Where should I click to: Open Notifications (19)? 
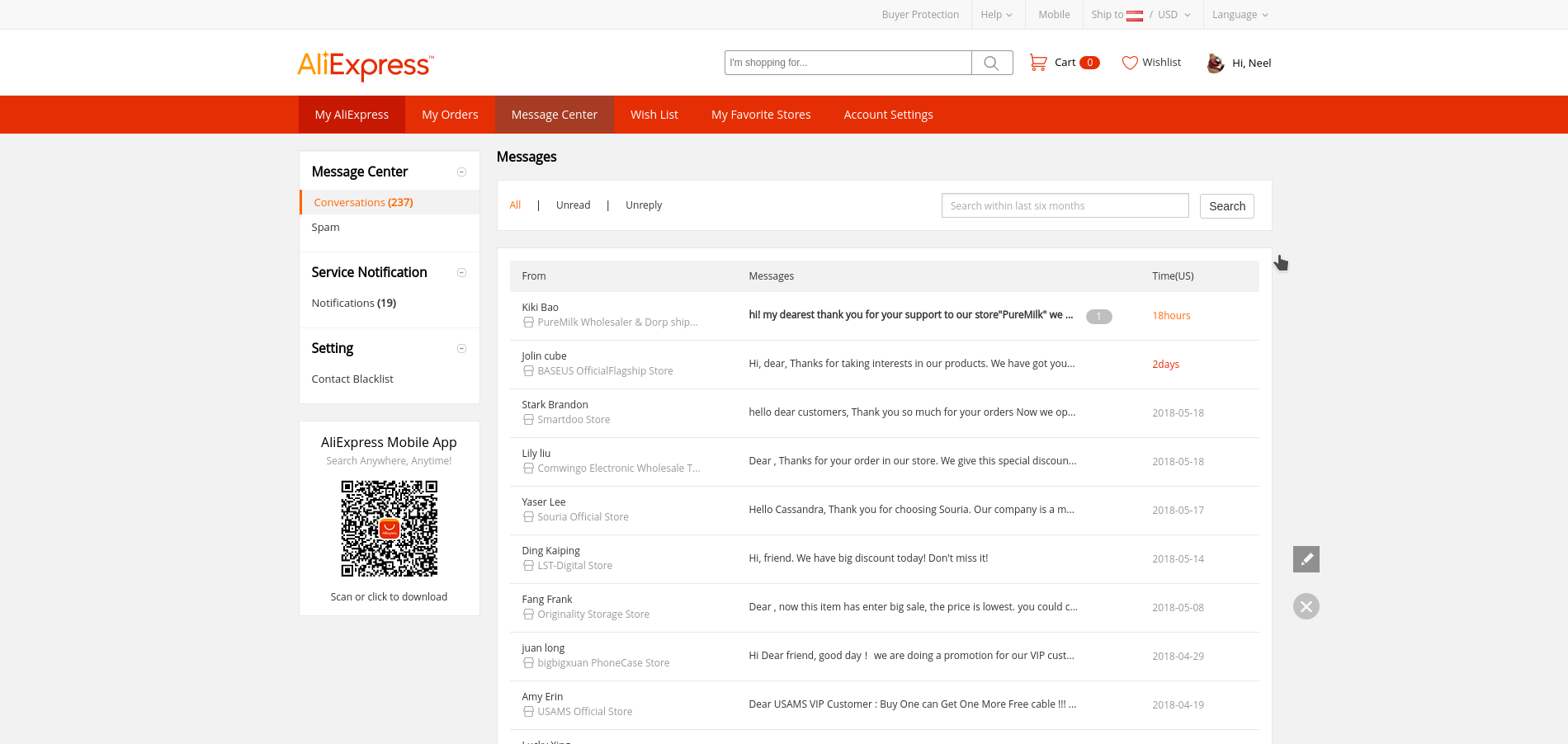click(354, 304)
